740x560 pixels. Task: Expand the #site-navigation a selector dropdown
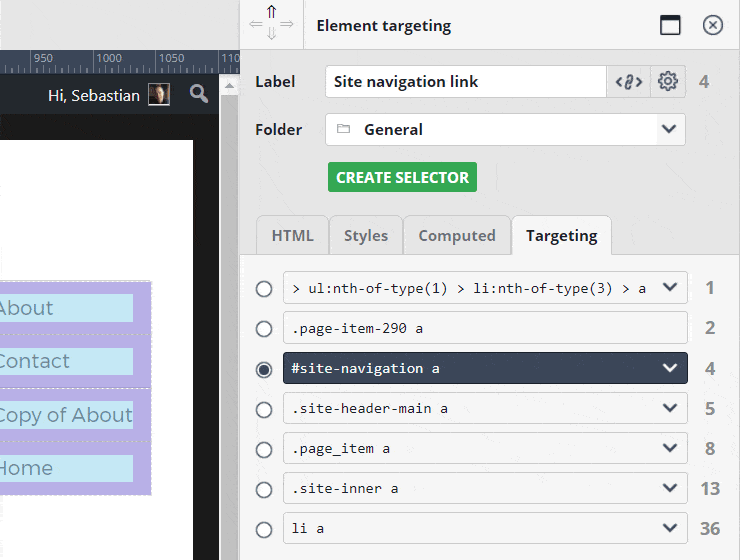point(670,368)
